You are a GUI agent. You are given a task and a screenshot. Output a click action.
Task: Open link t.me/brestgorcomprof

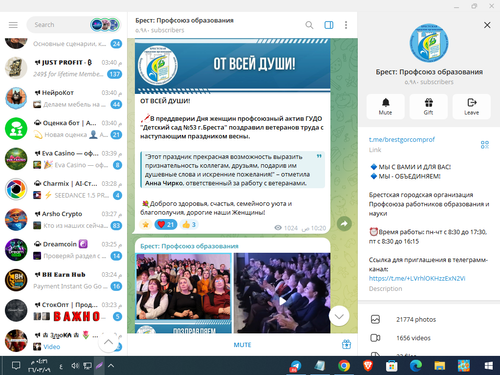[402, 140]
